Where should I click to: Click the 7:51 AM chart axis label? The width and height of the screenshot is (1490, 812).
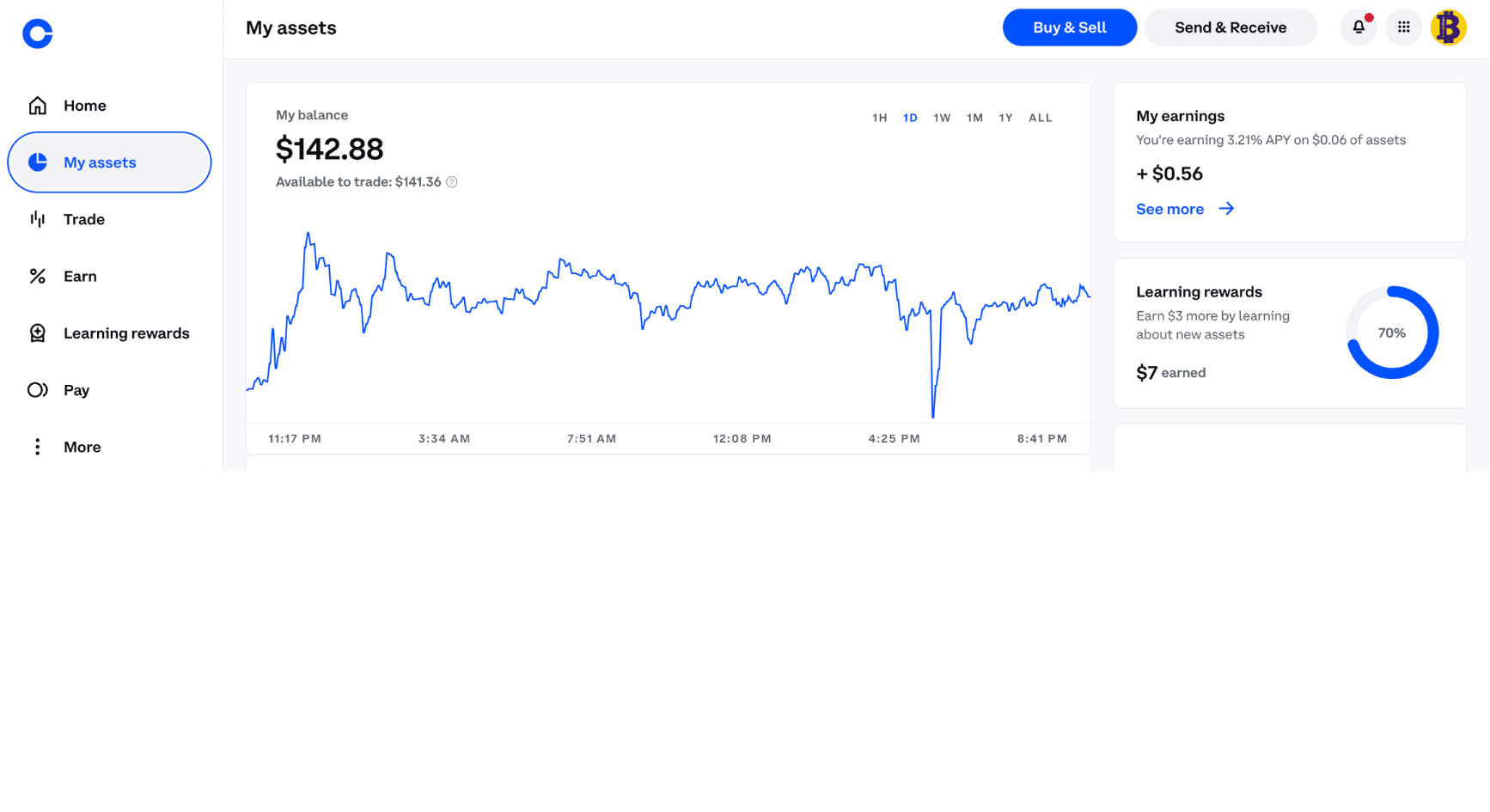[591, 438]
